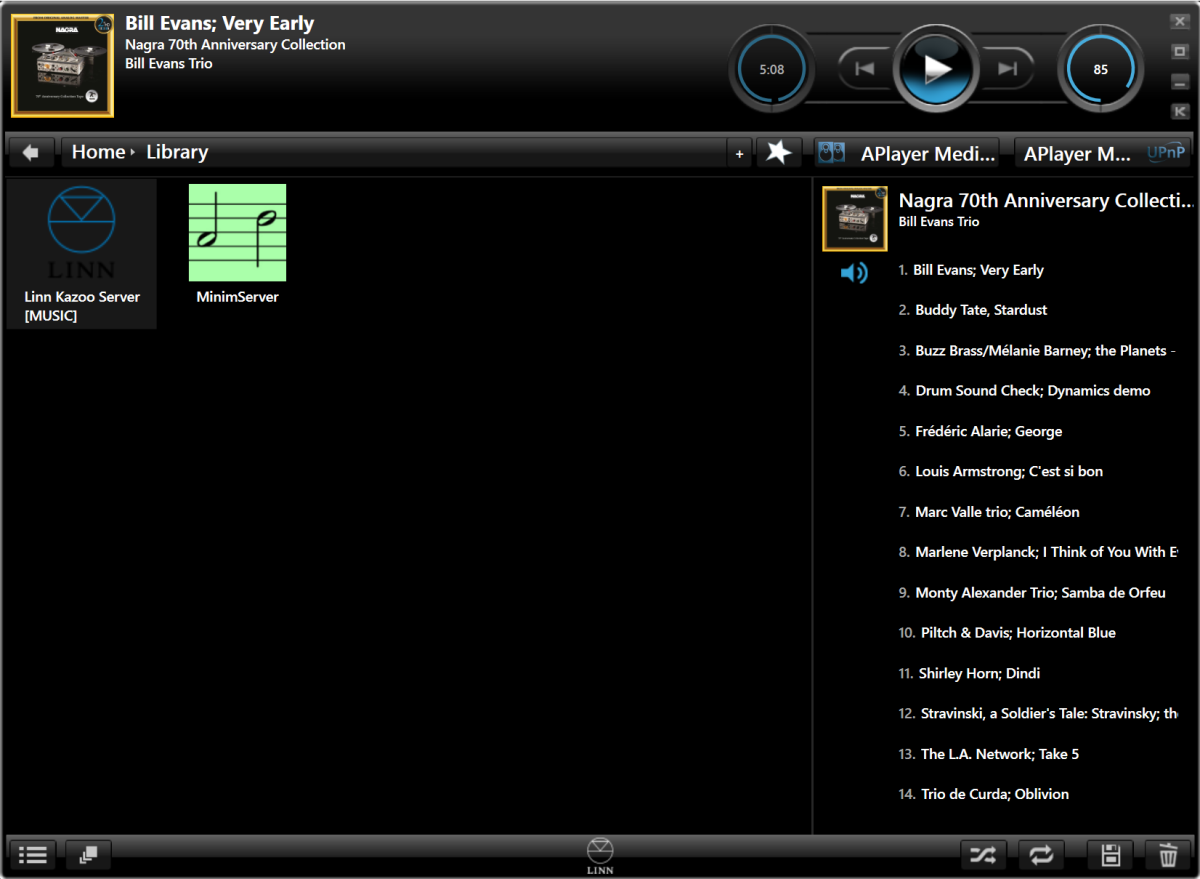
Task: Open the UPnP source selector
Action: pos(1102,153)
